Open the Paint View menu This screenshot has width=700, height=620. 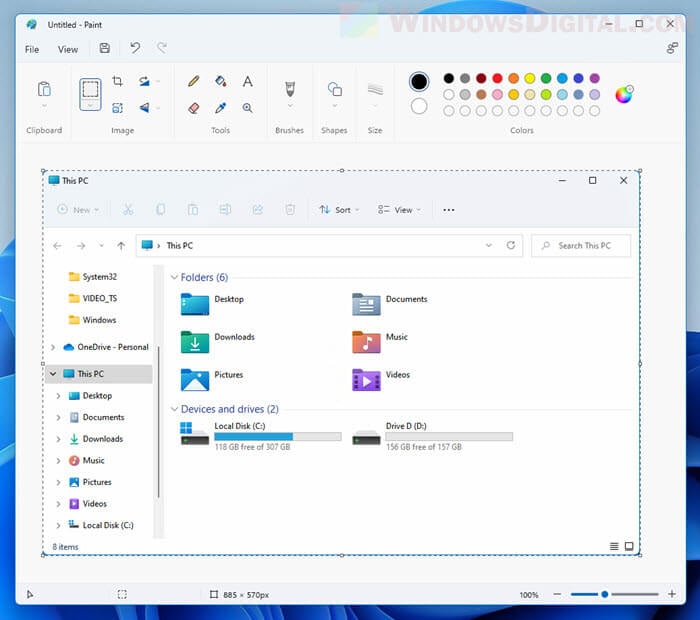68,49
